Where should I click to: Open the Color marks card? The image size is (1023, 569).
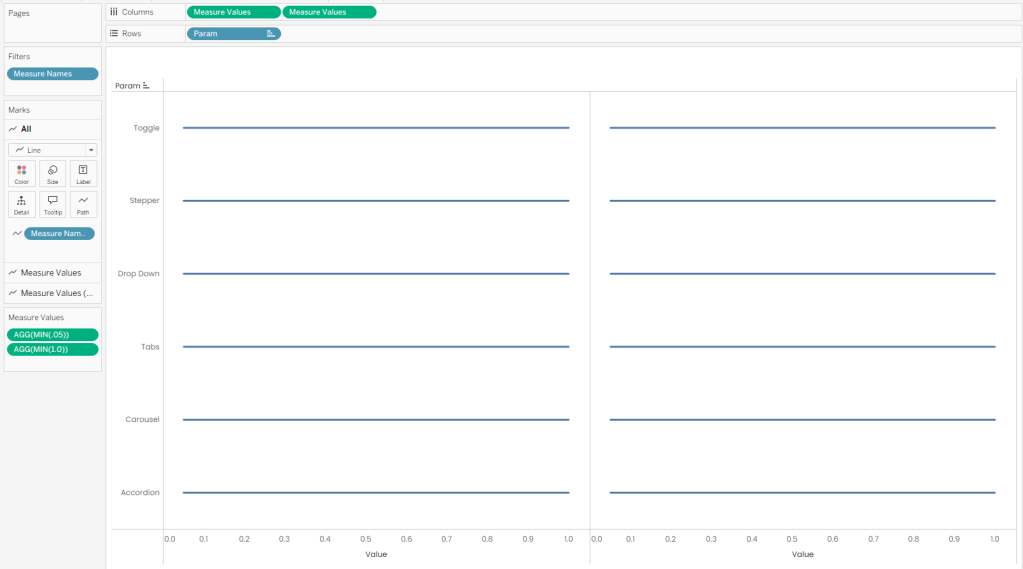coord(22,174)
